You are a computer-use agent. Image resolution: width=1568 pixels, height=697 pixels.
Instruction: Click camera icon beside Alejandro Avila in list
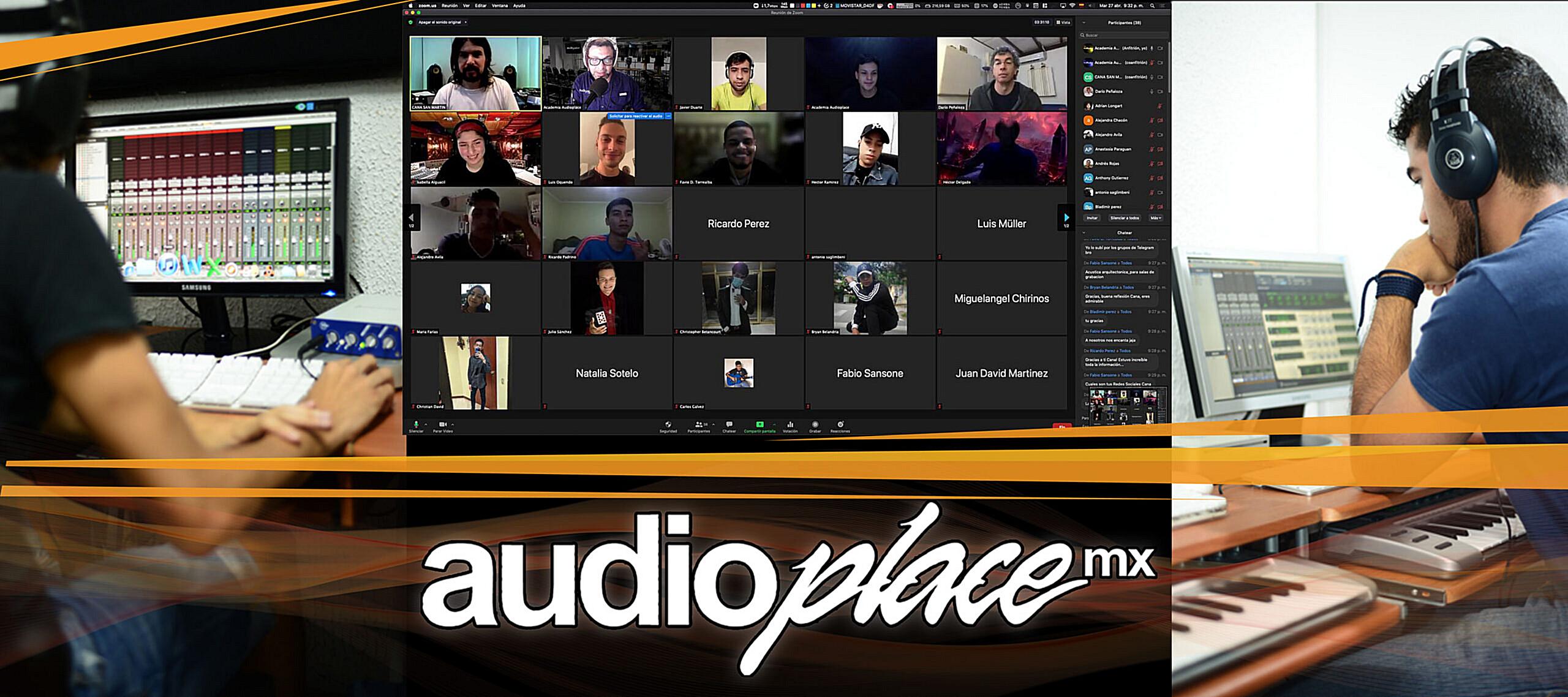1160,135
